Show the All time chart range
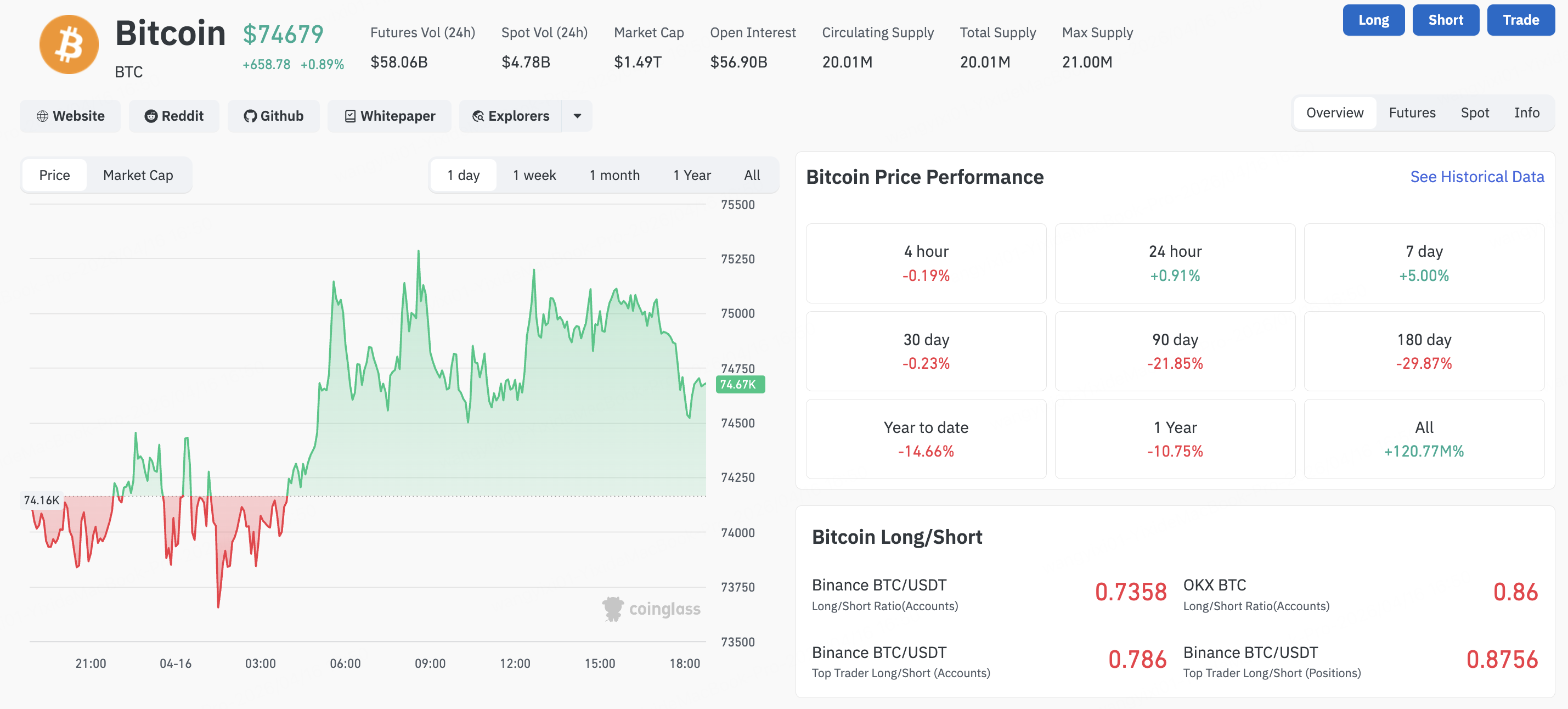The image size is (1568, 709). (751, 175)
